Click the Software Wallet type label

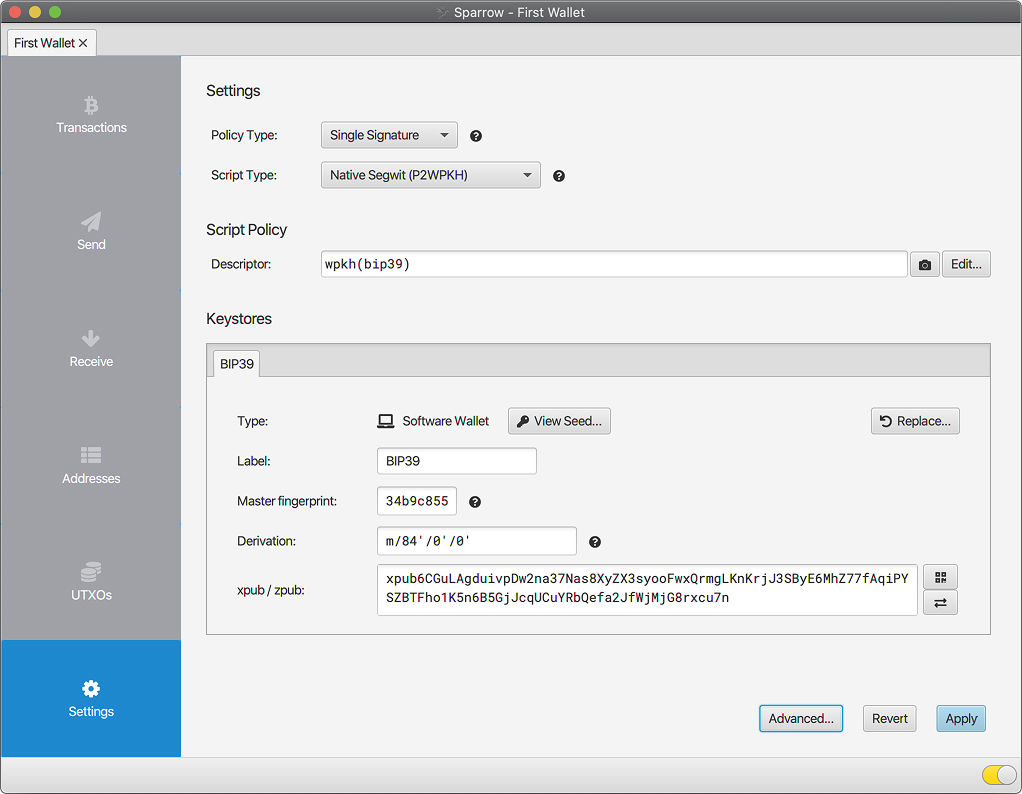pos(446,421)
